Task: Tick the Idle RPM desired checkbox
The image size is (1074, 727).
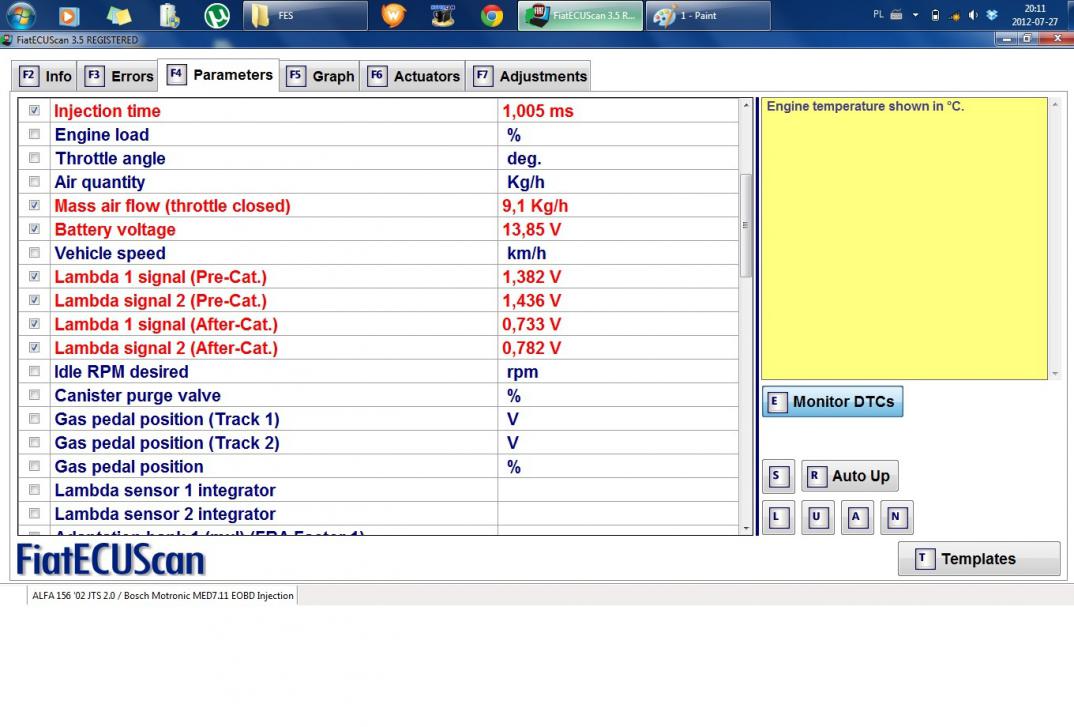Action: pos(34,371)
